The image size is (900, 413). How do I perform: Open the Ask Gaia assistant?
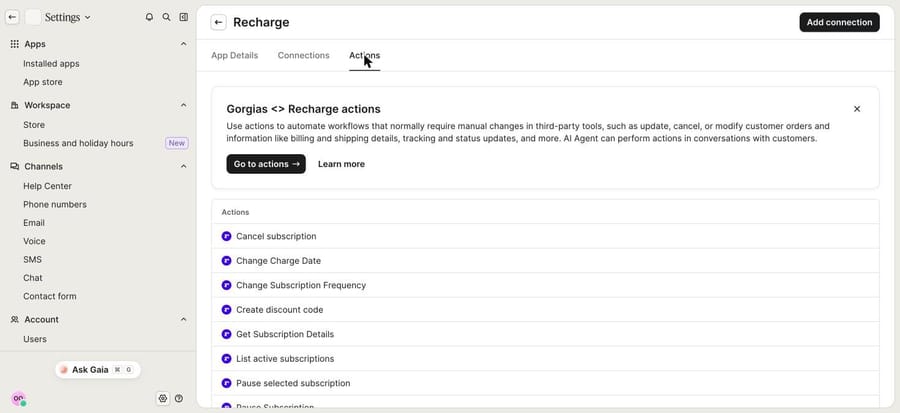click(98, 370)
